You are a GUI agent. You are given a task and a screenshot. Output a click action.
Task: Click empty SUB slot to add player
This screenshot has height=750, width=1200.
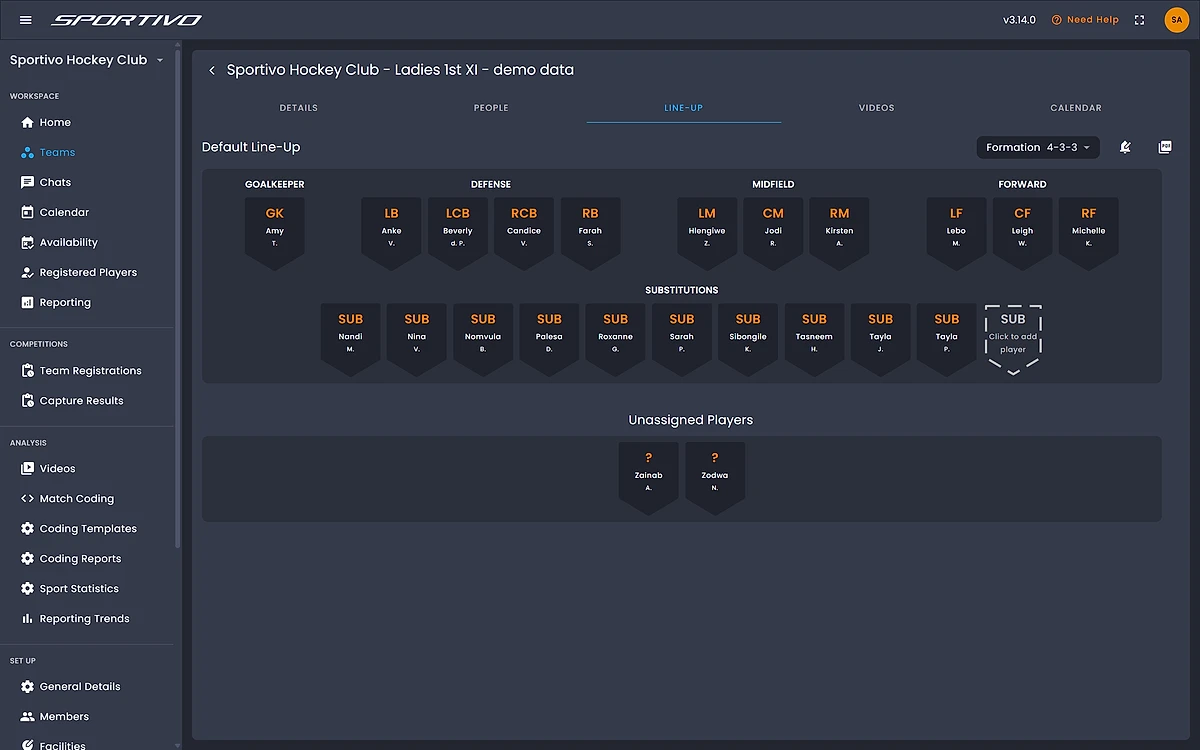pyautogui.click(x=1013, y=338)
